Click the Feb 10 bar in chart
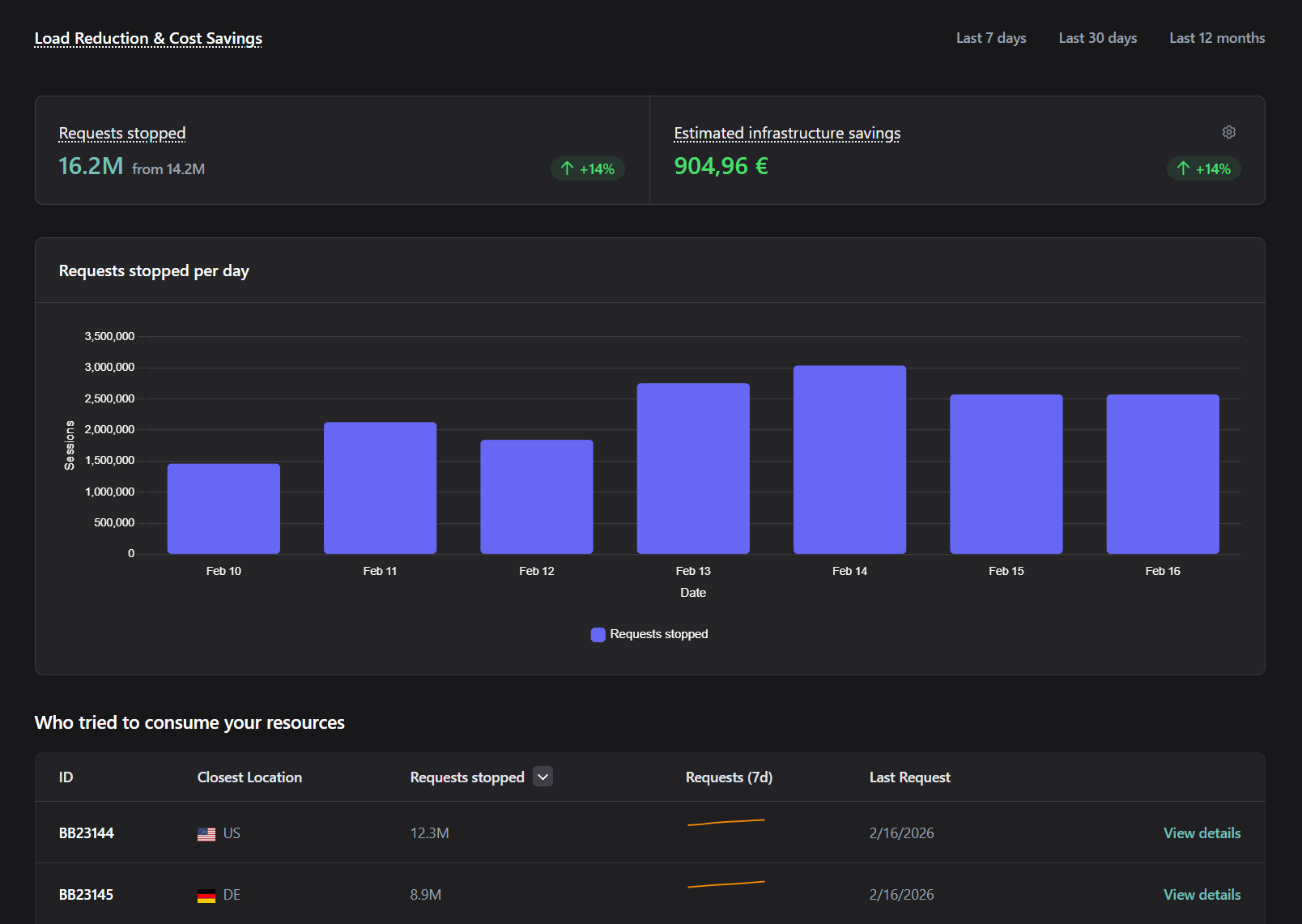Screen dimensions: 1302x924 coord(223,509)
